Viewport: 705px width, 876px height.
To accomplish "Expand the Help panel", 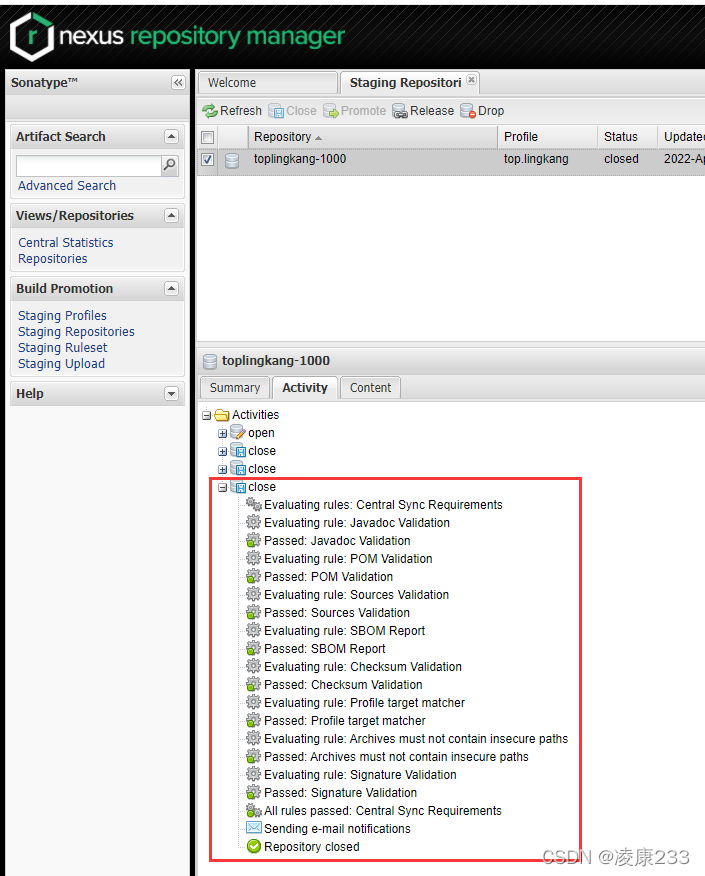I will [172, 393].
